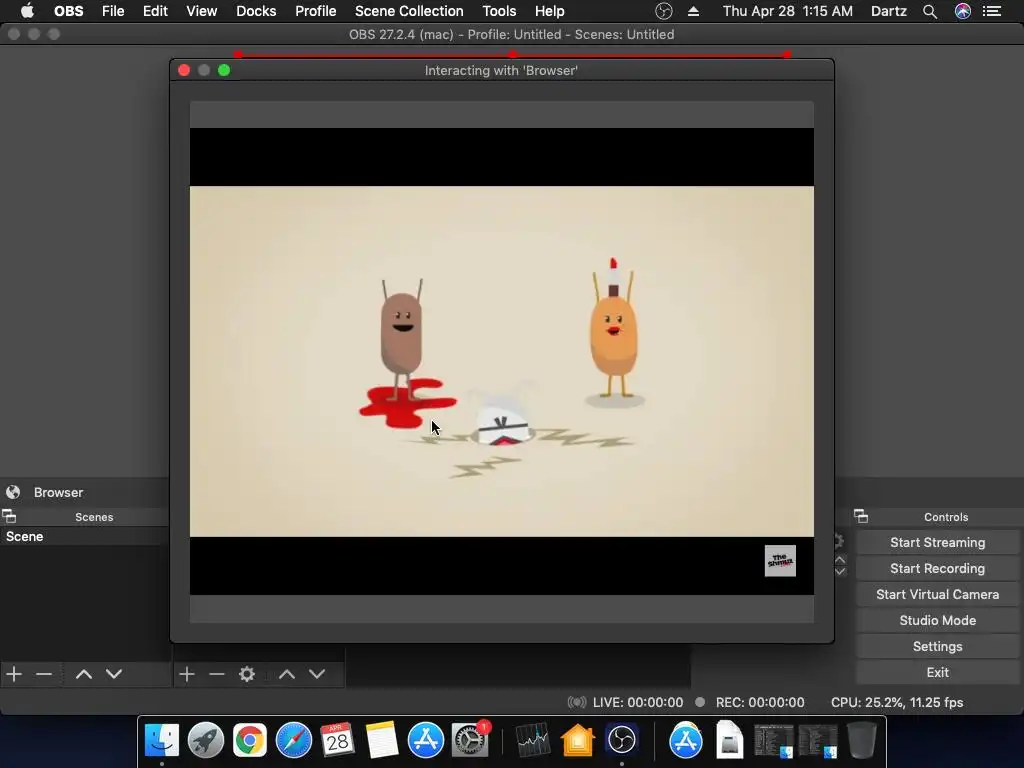Viewport: 1024px width, 768px height.
Task: Move the source down with the Sources down arrow
Action: pos(317,674)
